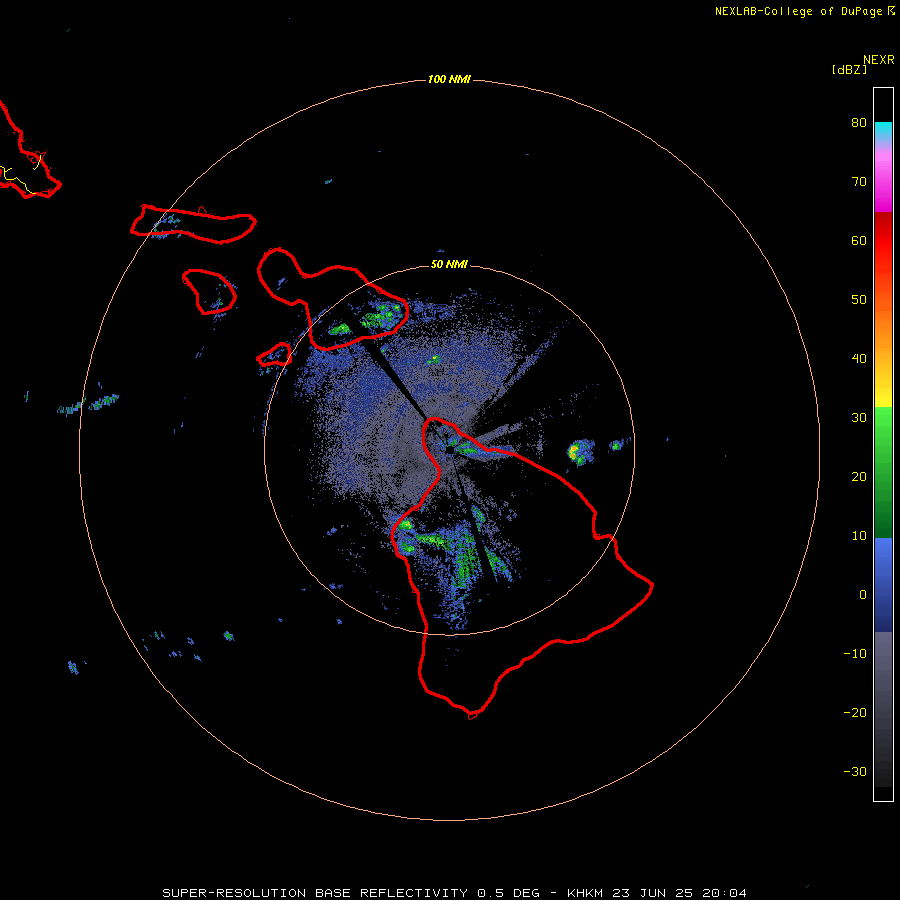Pick the blue segment of the color bar
The image size is (900, 900).
click(x=883, y=585)
